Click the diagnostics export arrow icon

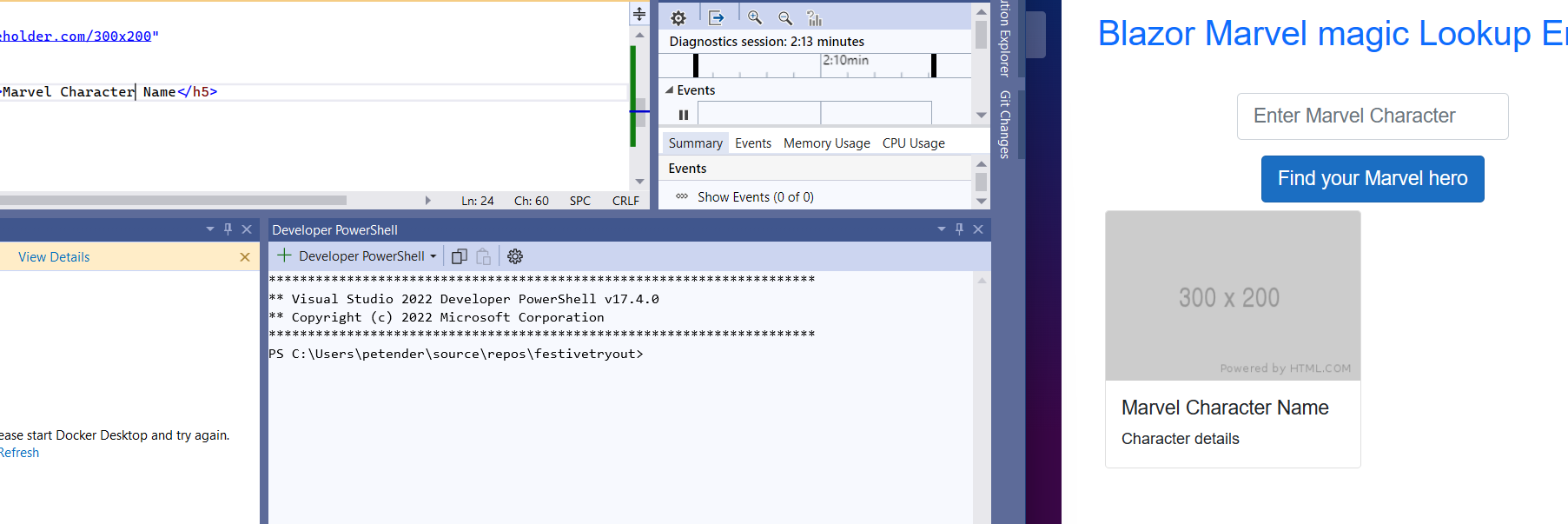[x=716, y=18]
